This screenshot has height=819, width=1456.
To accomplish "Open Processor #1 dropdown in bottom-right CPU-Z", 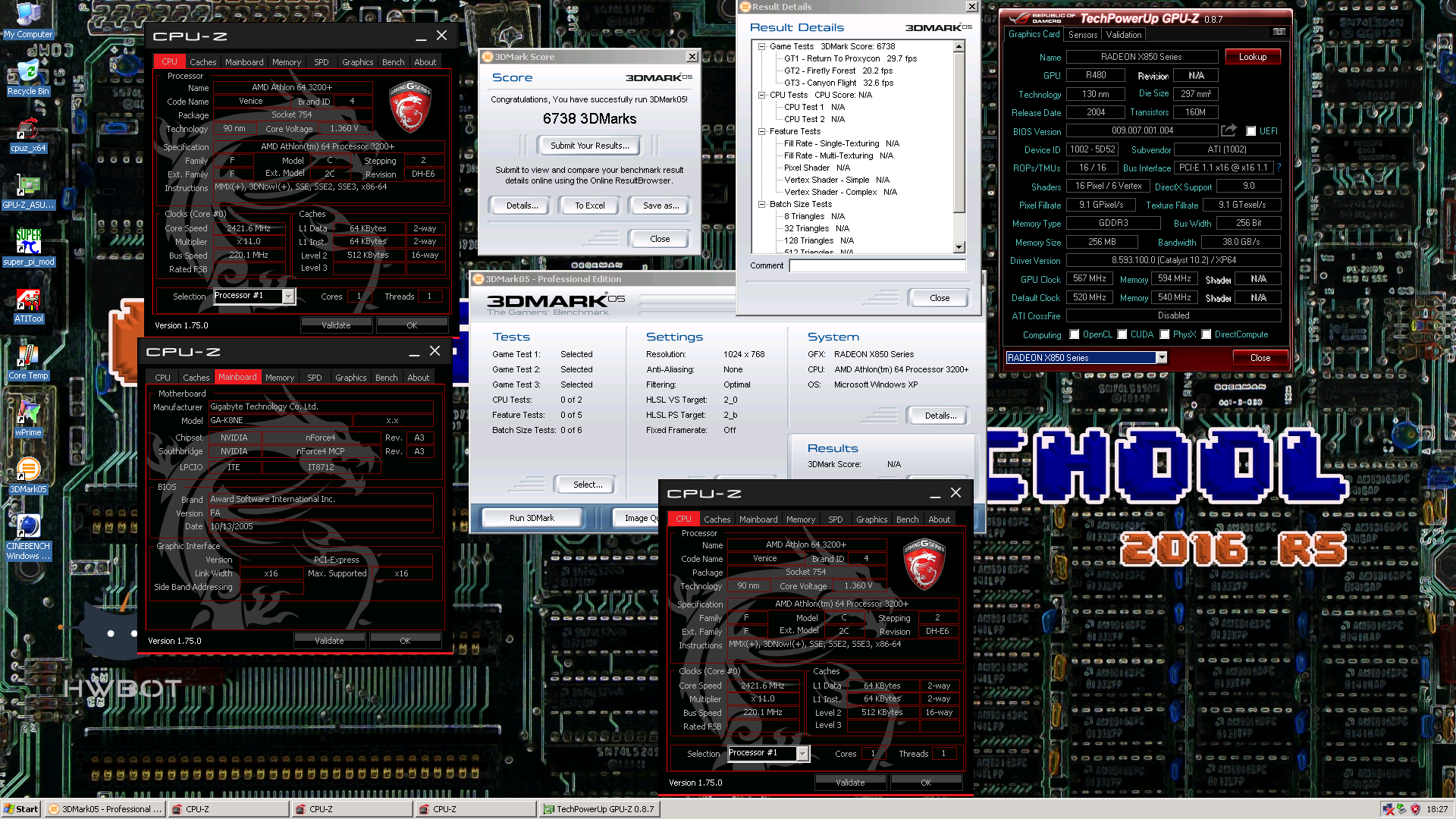I will tap(802, 753).
